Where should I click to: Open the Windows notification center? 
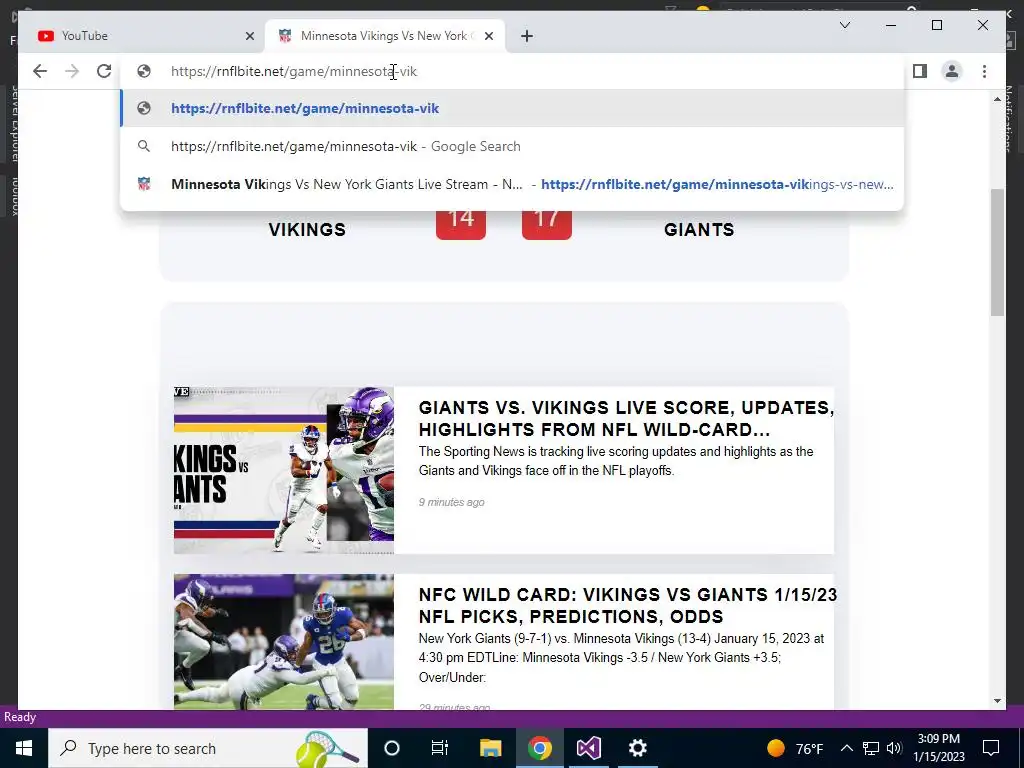point(991,748)
